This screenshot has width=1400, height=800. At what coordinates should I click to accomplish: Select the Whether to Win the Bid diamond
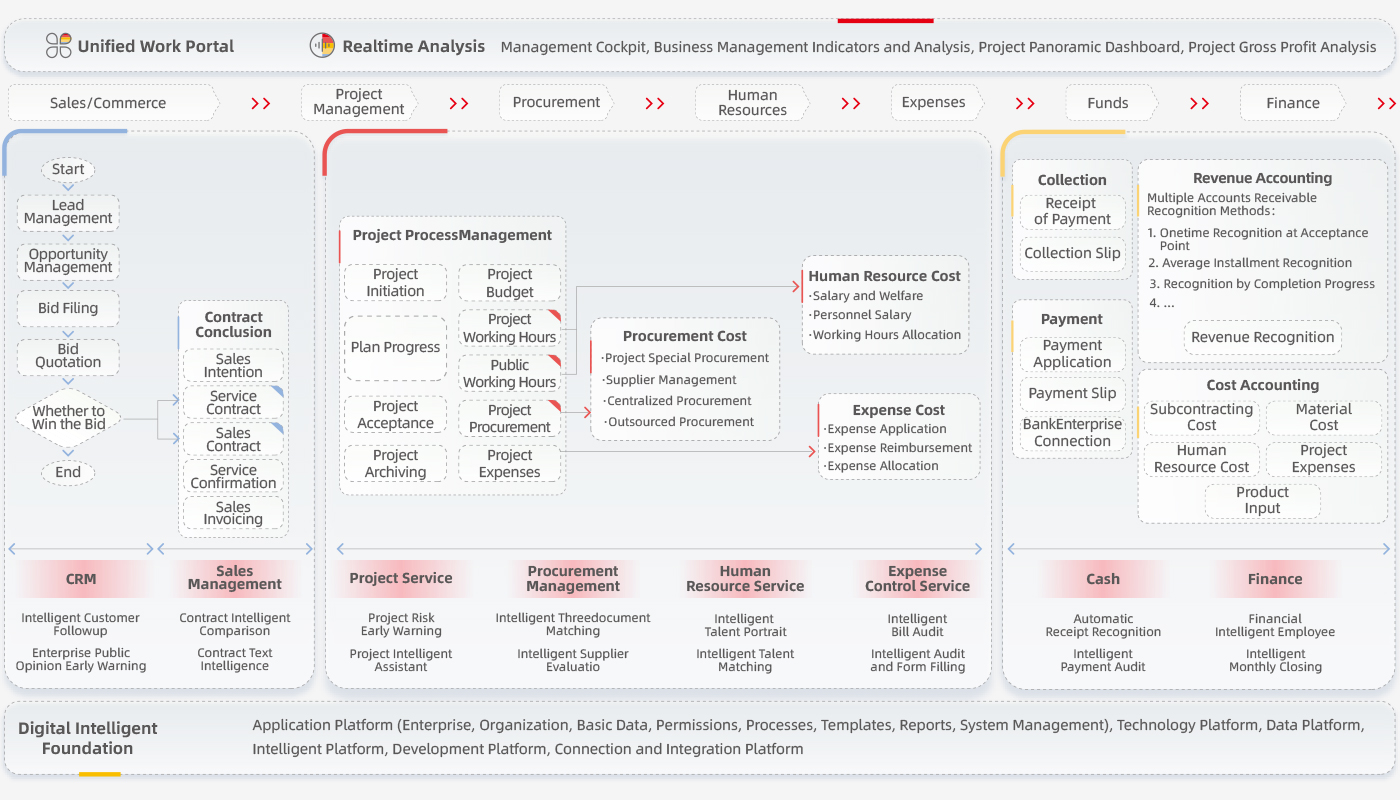(68, 418)
